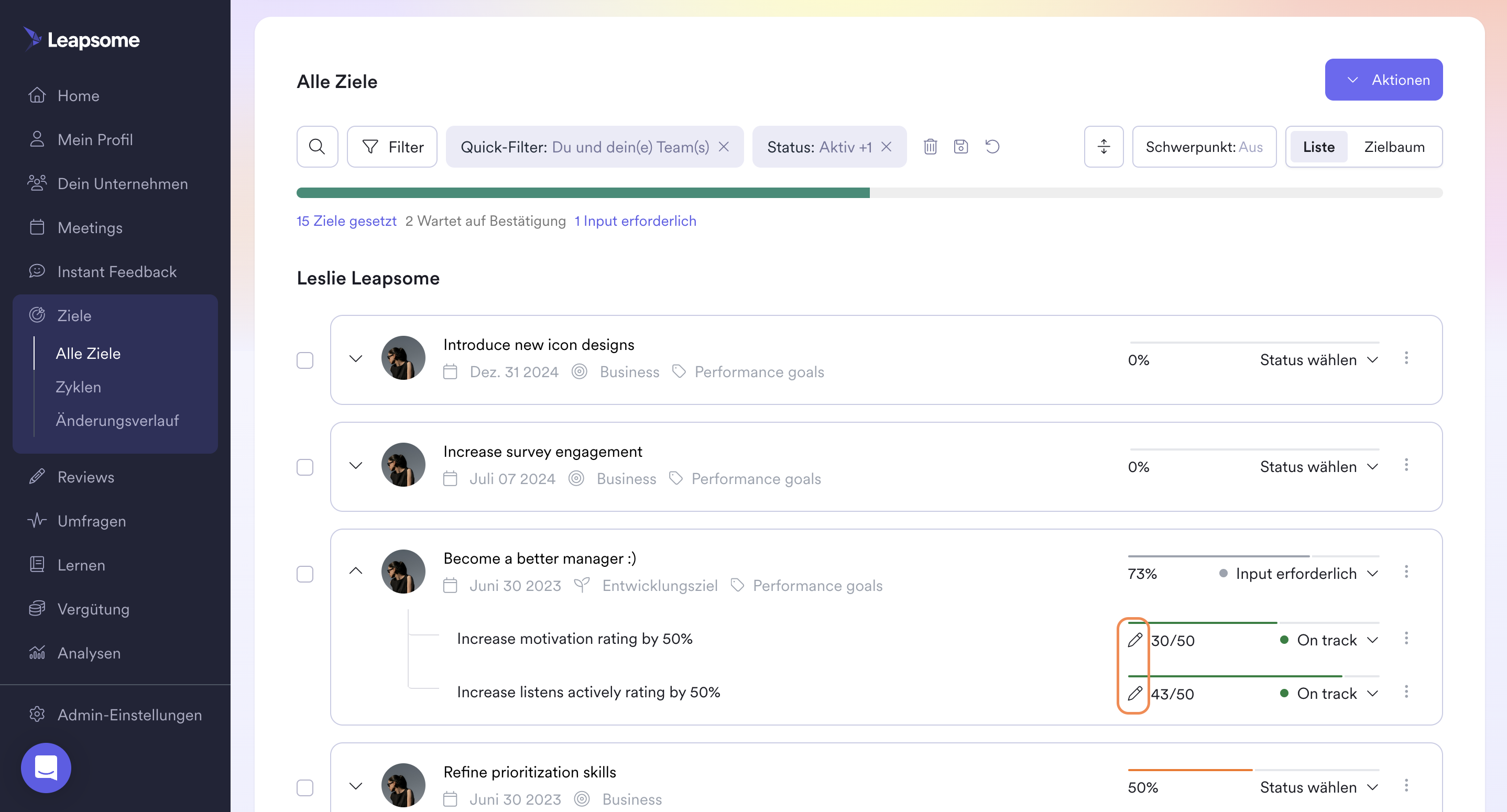Expand Increase survey engagement goal
Viewport: 1507px width, 812px height.
click(356, 465)
